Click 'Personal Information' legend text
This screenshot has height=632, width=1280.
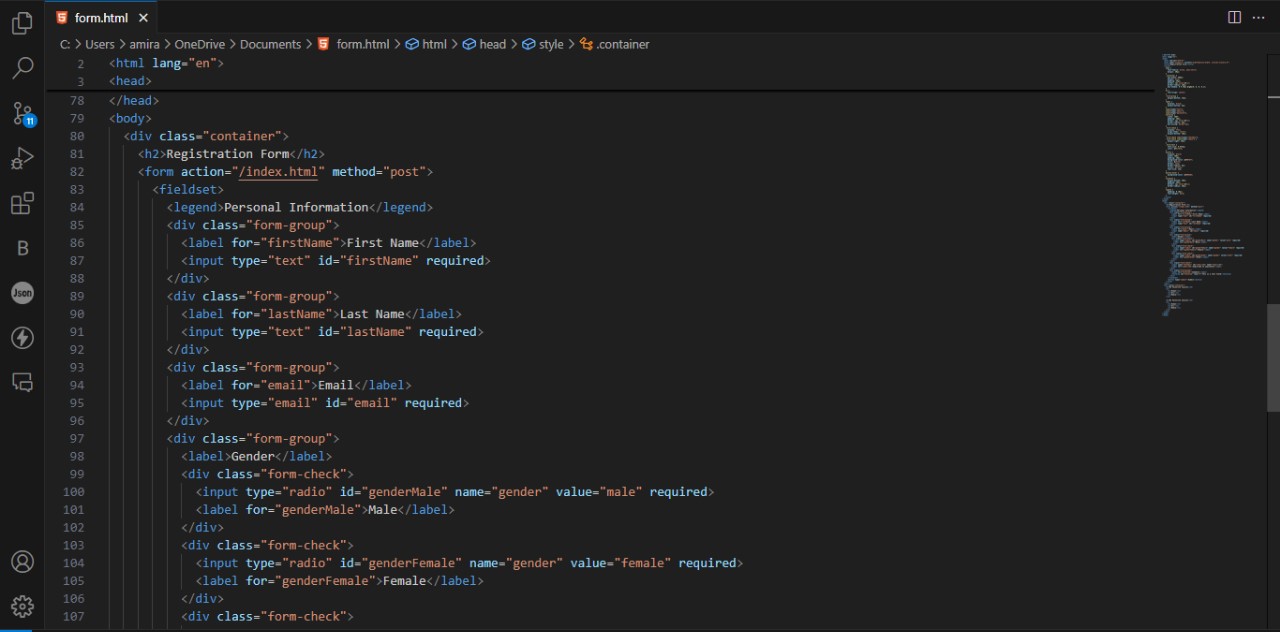pyautogui.click(x=296, y=207)
